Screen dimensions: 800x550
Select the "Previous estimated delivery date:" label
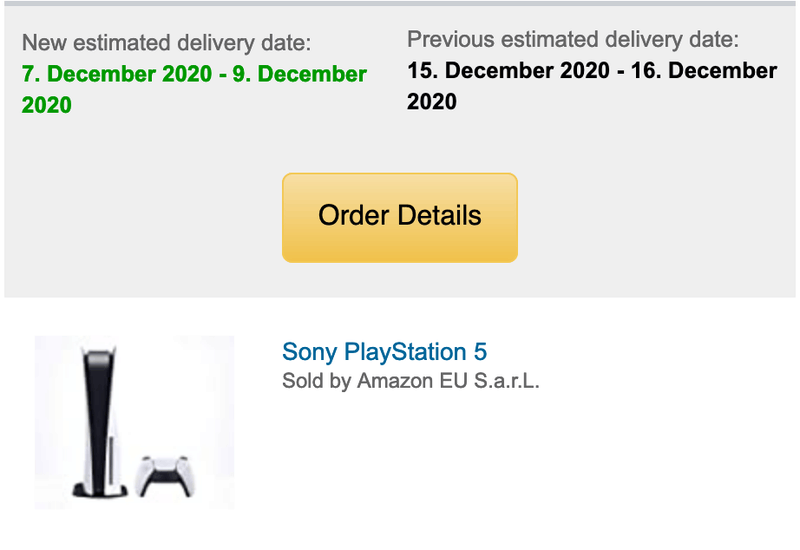[573, 41]
